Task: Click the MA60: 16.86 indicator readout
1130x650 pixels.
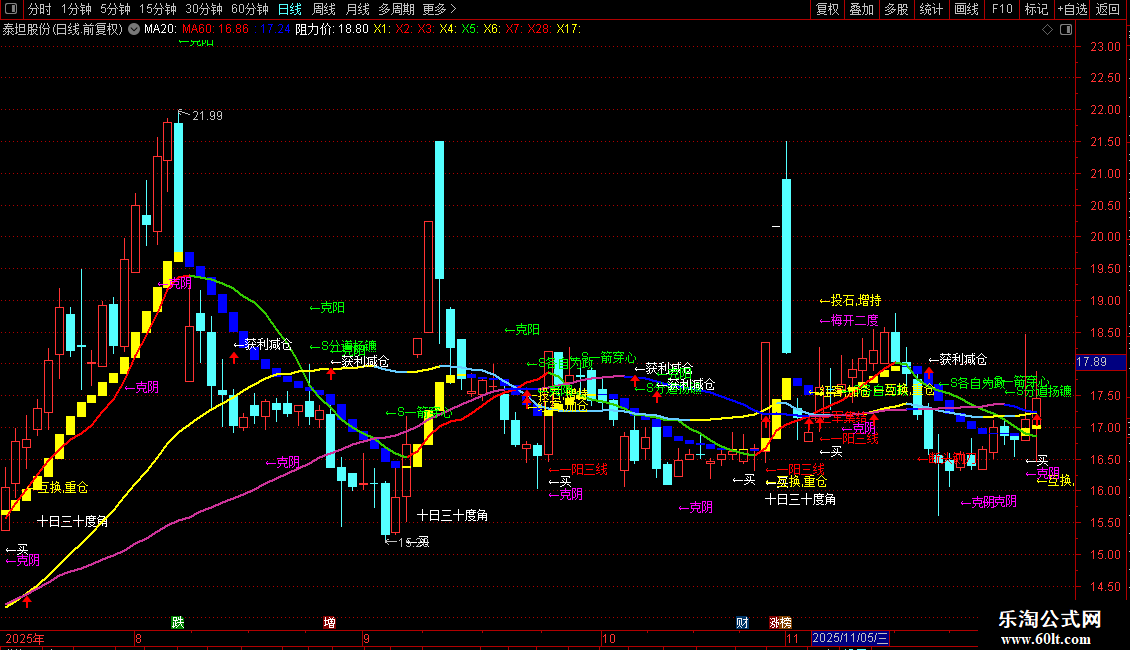Action: tap(215, 29)
